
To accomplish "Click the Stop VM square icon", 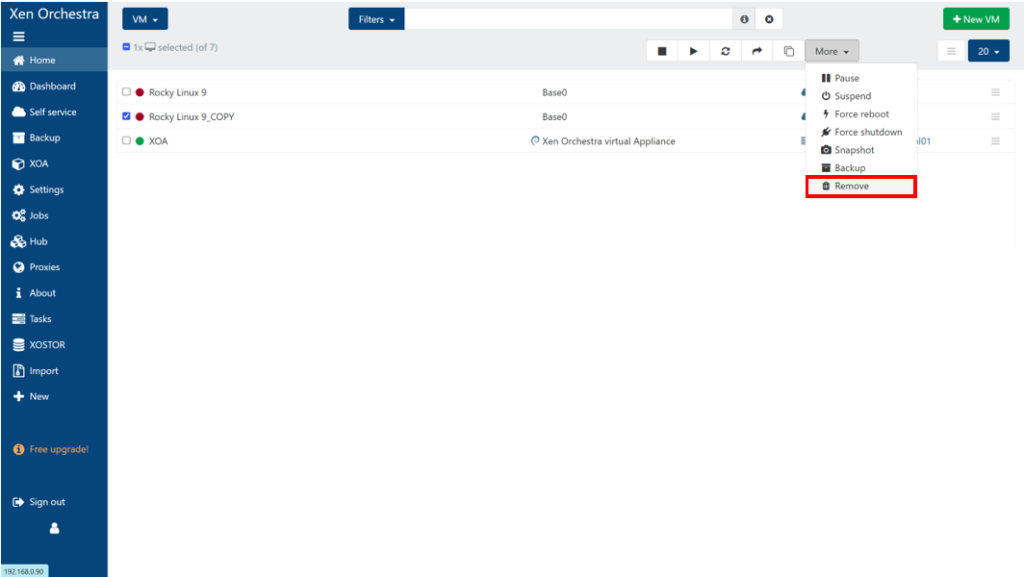I will tap(661, 52).
